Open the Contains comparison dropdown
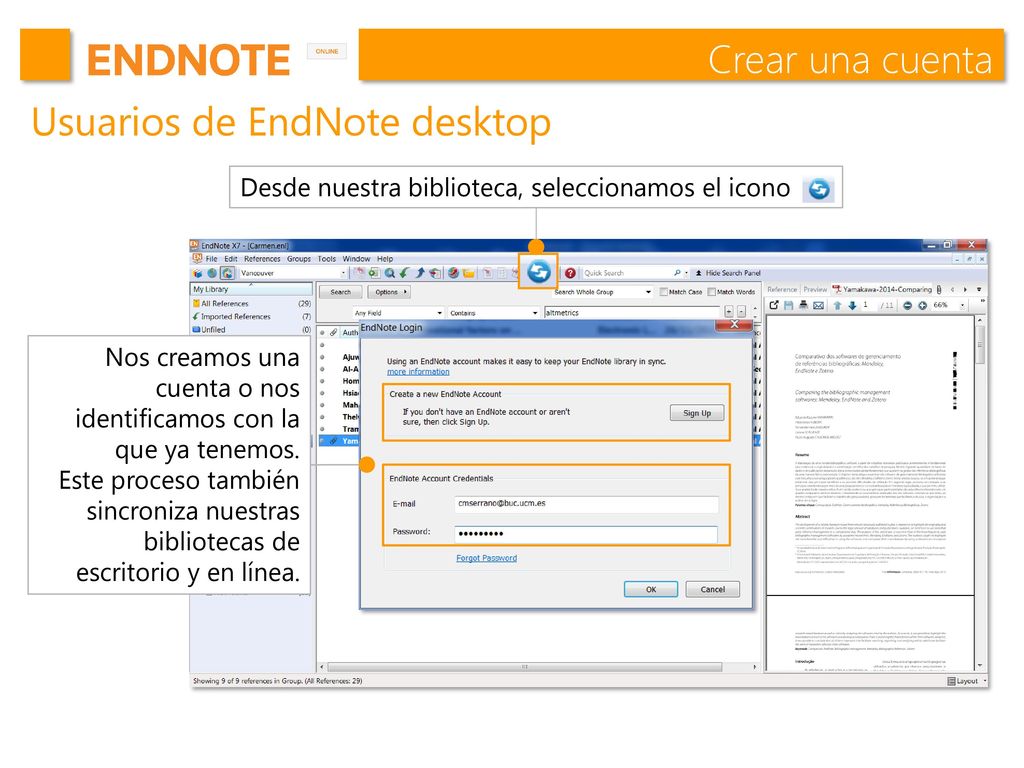The image size is (1024, 768). coord(535,313)
